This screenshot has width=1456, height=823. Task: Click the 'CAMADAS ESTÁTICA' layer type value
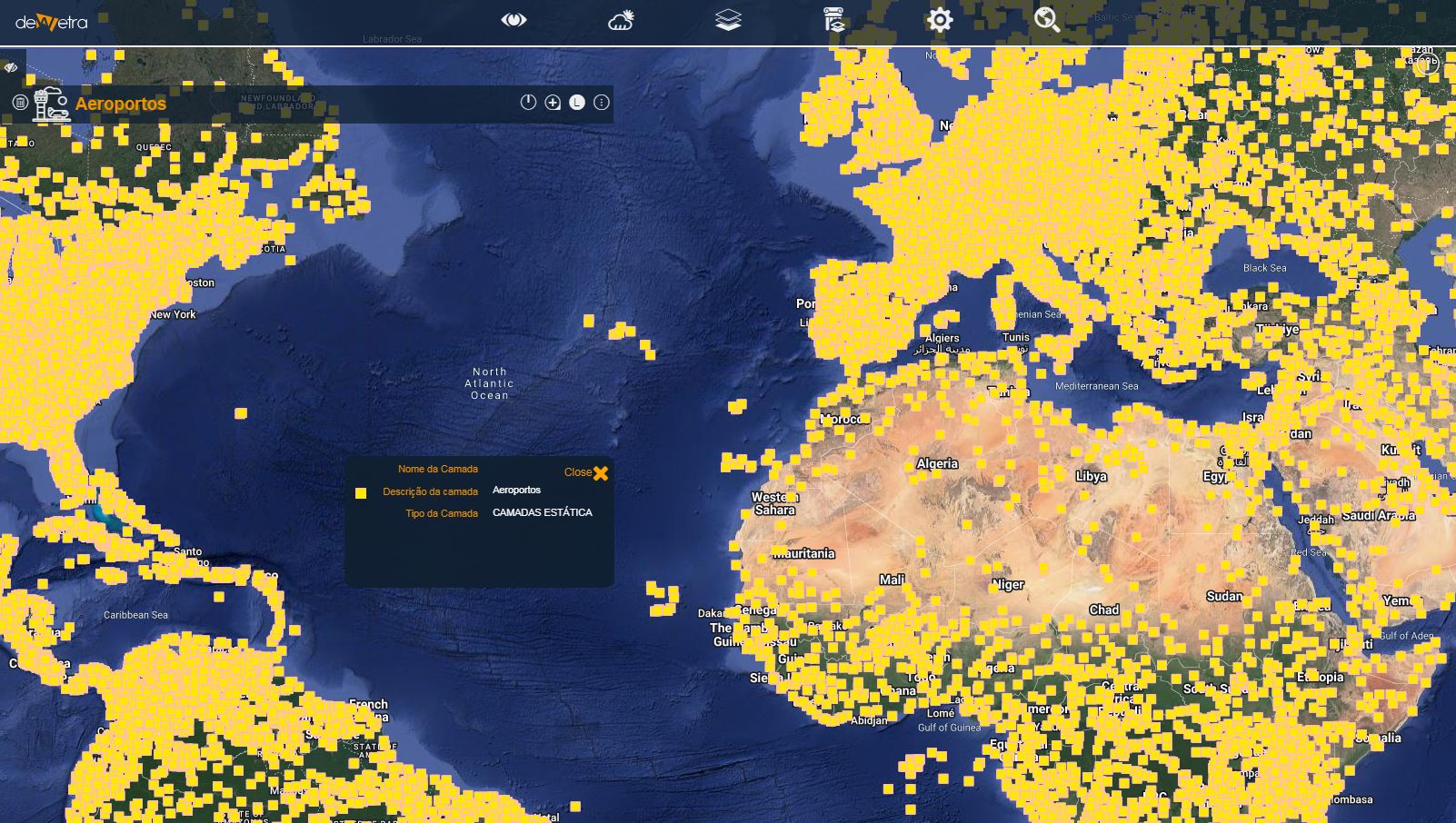tap(543, 512)
